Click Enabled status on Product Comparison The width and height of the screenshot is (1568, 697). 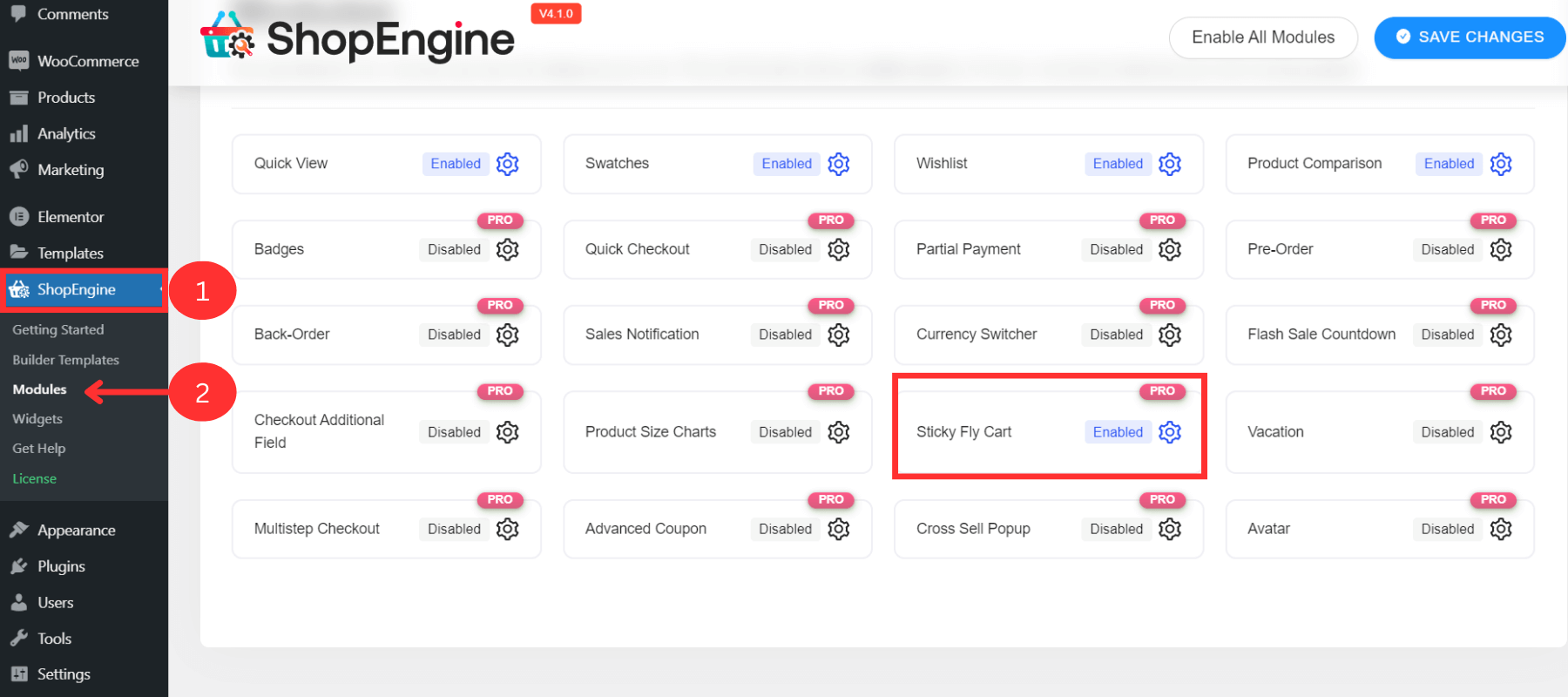pyautogui.click(x=1449, y=164)
